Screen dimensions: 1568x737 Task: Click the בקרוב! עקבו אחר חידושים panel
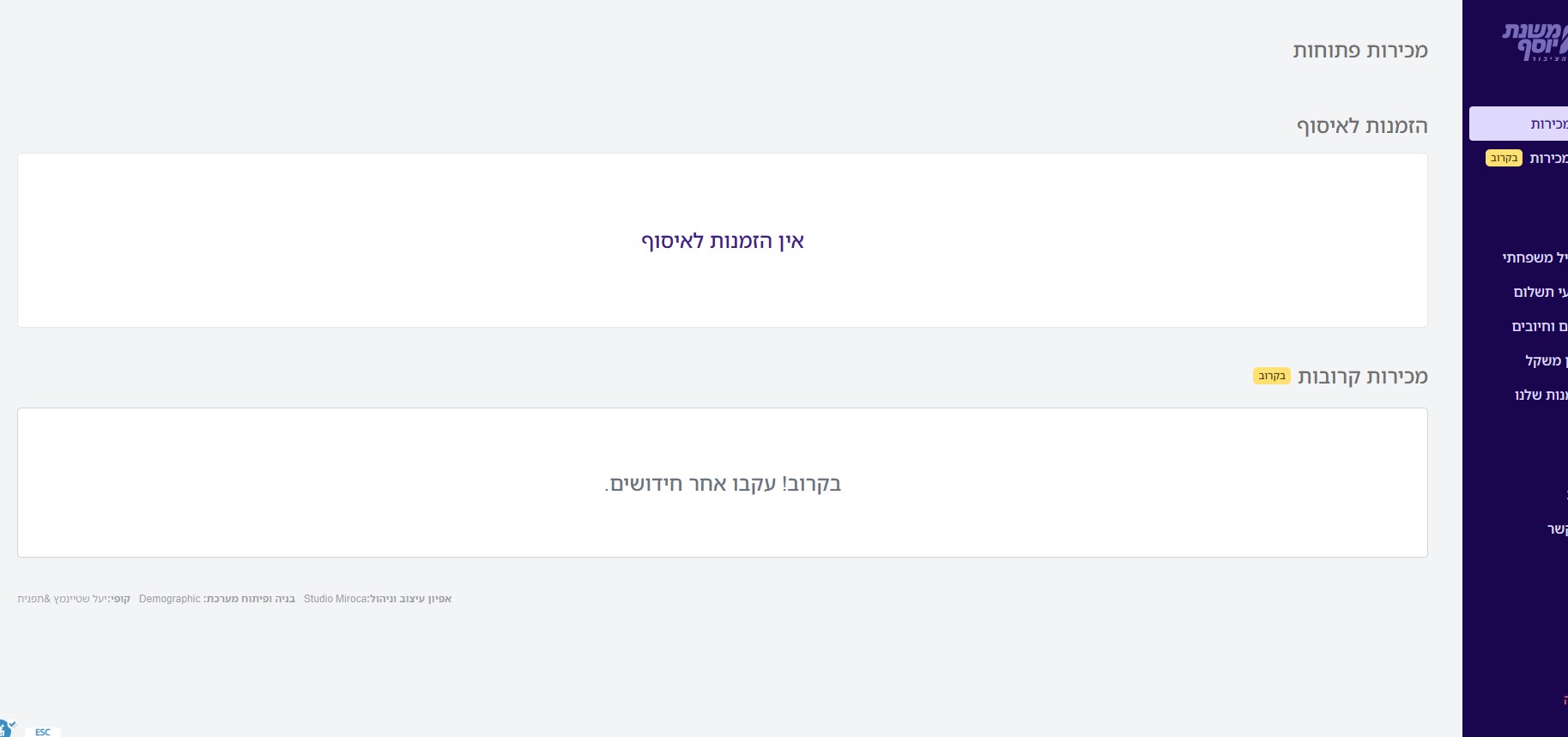point(722,483)
